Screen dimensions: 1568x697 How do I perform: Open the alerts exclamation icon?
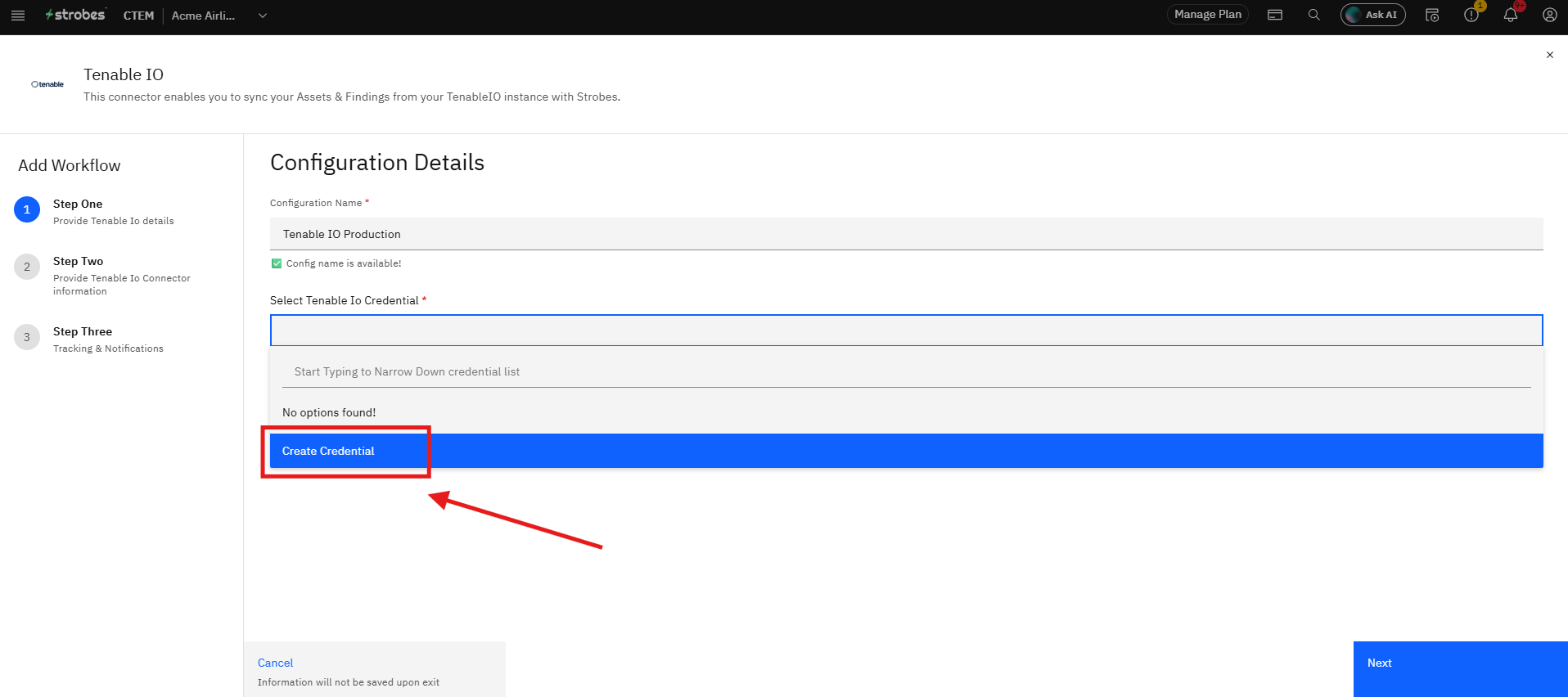[1471, 15]
